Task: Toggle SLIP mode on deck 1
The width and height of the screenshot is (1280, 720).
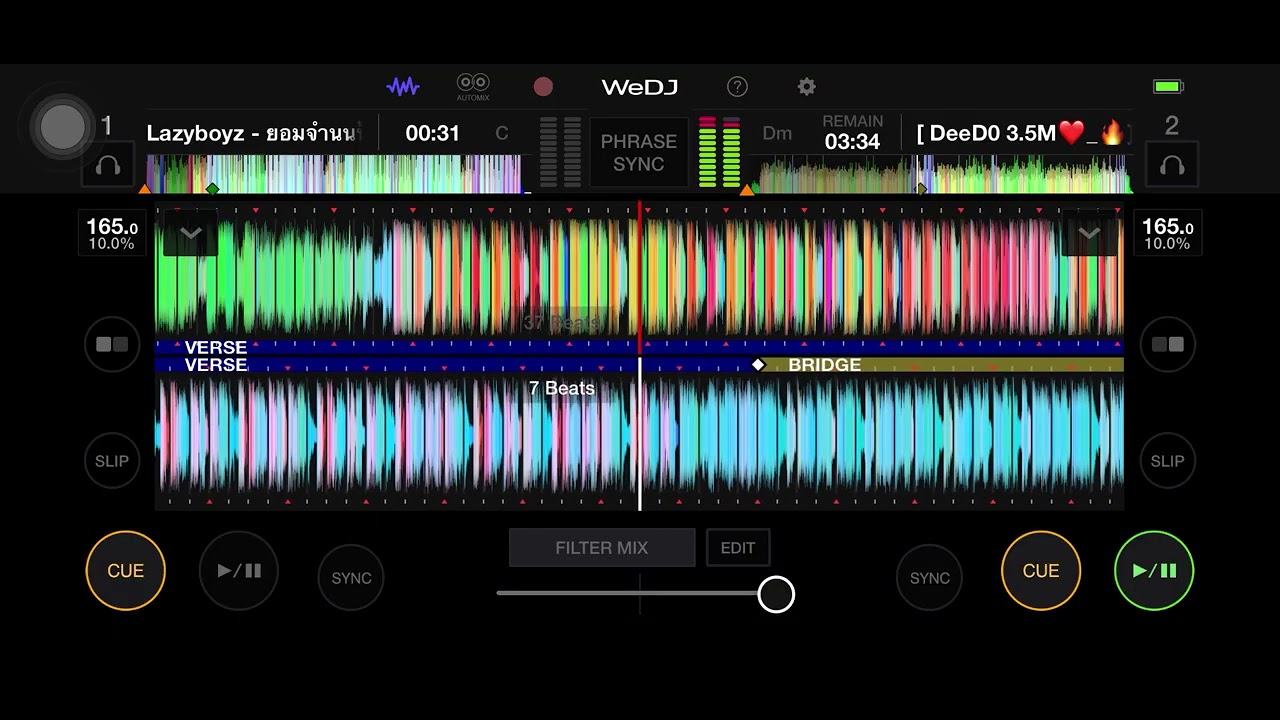Action: click(112, 461)
